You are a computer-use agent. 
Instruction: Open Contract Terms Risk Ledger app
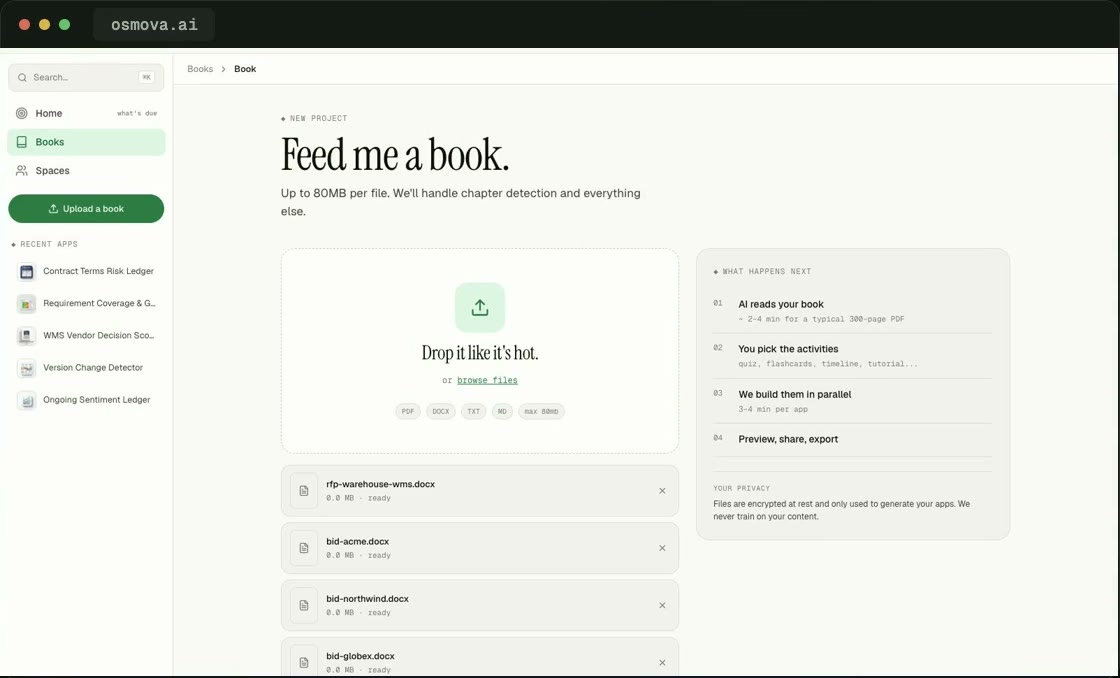point(86,271)
